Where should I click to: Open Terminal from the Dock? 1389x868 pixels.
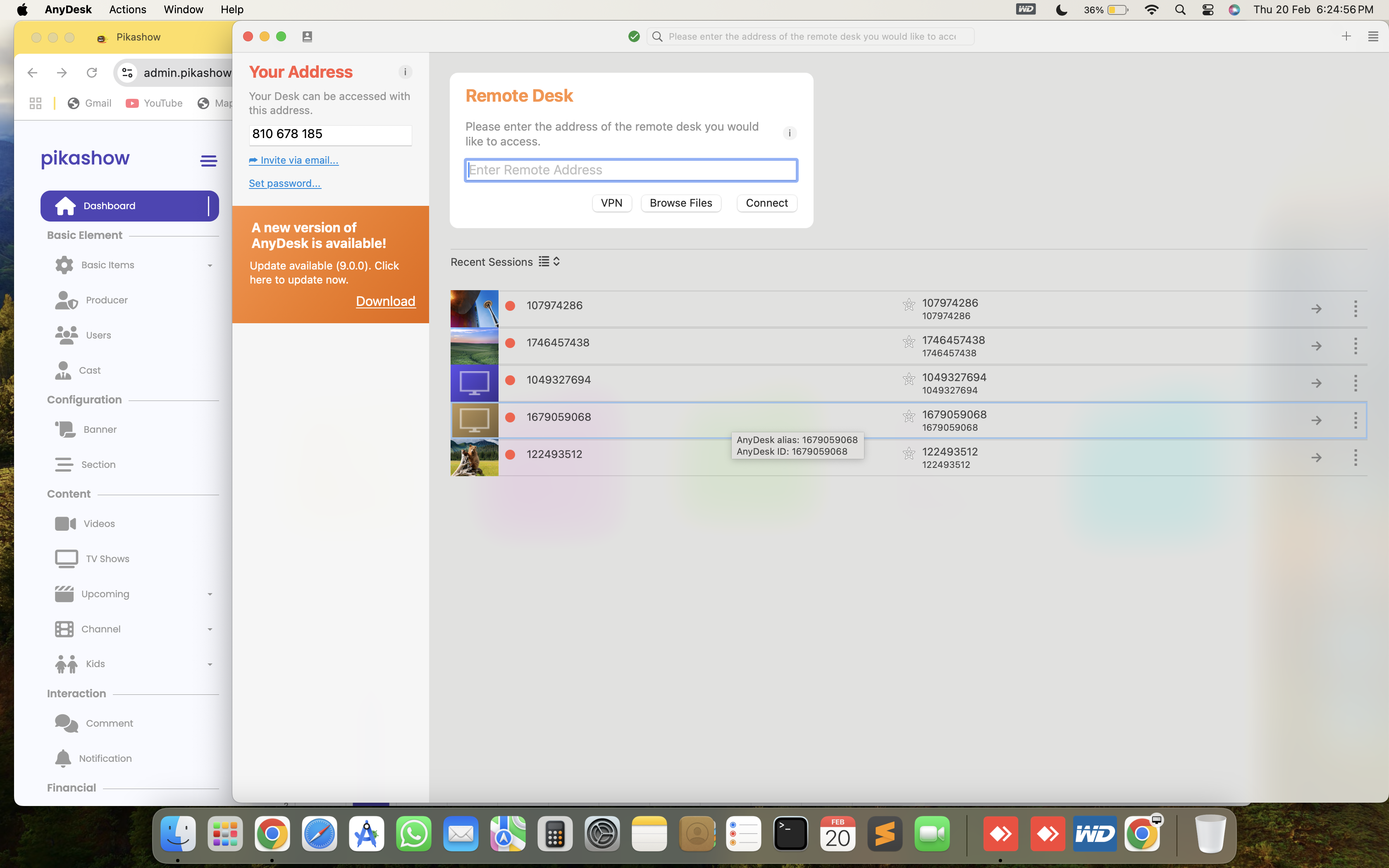(x=790, y=834)
